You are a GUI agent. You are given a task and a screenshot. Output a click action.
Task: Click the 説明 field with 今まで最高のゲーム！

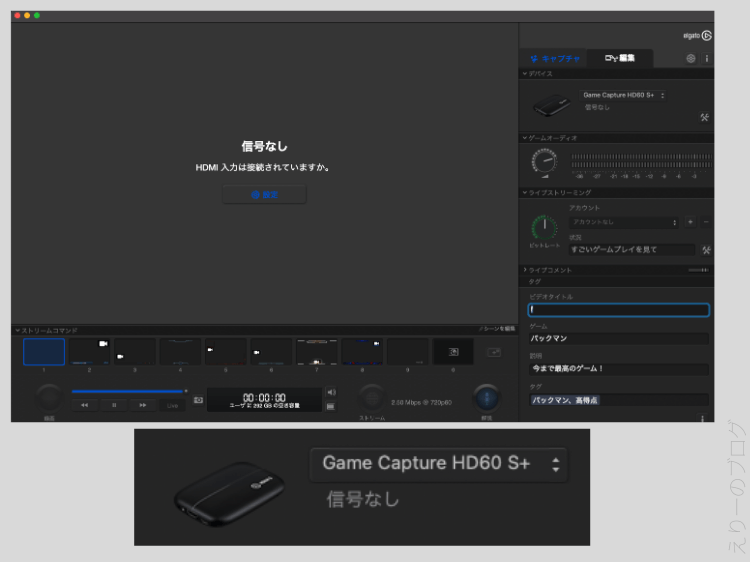click(x=618, y=369)
